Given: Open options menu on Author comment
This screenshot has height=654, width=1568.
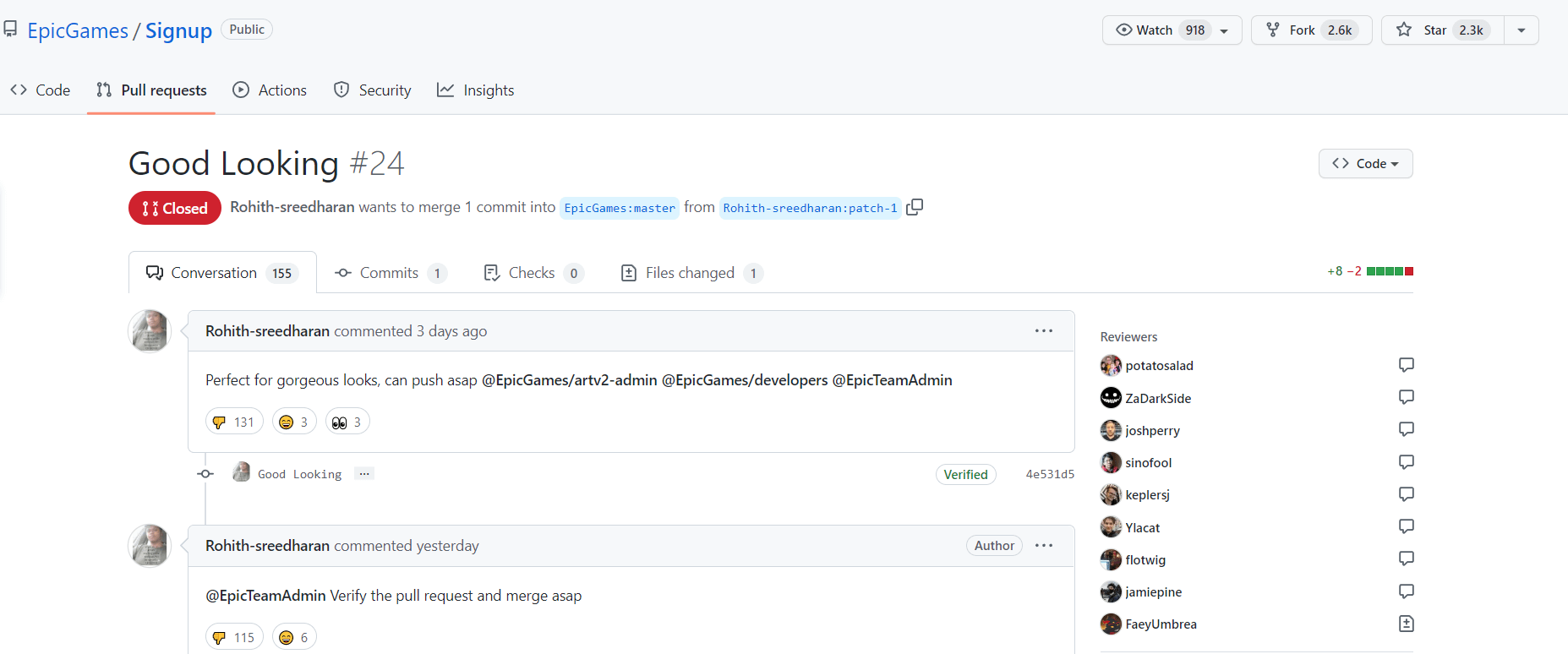Looking at the screenshot, I should (x=1043, y=546).
